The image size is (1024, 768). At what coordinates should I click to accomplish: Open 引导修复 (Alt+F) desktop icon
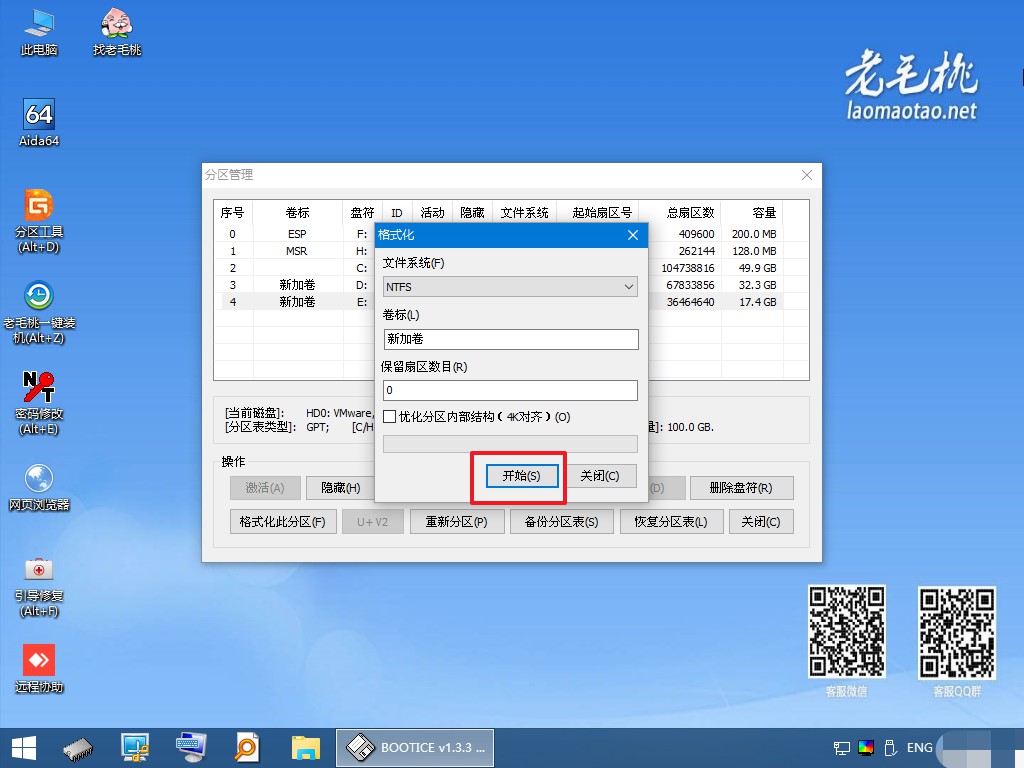[x=39, y=586]
